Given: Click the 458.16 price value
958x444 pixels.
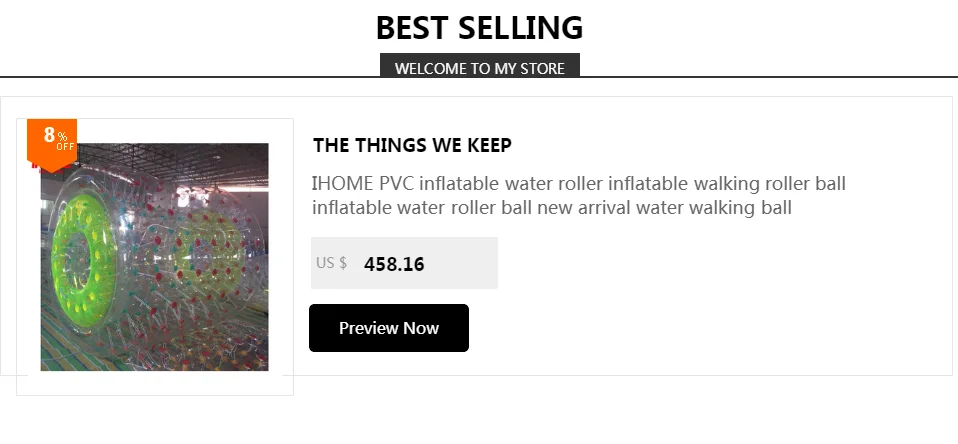Looking at the screenshot, I should pyautogui.click(x=394, y=264).
